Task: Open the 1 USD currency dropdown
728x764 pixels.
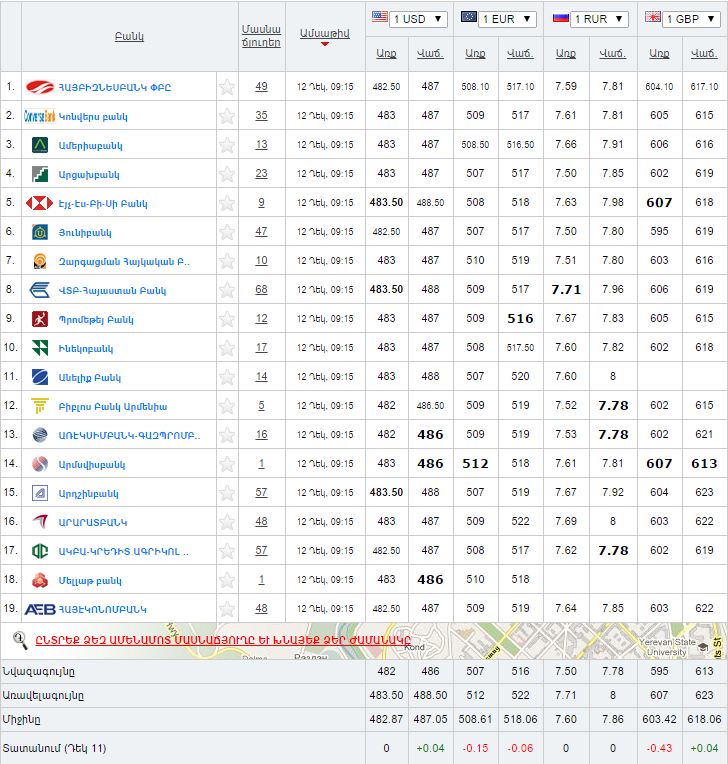Action: pyautogui.click(x=408, y=19)
